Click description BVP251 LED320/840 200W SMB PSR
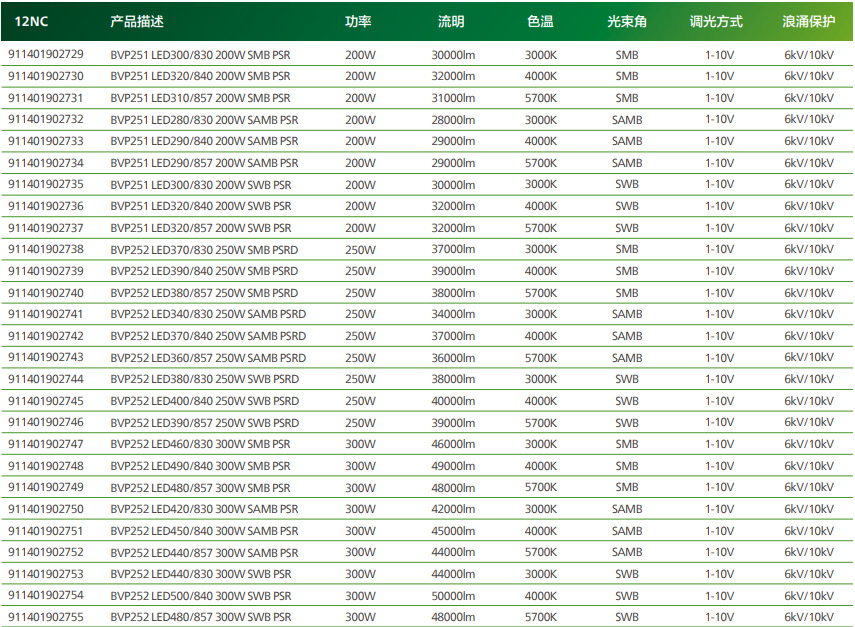This screenshot has width=855, height=627. (x=200, y=76)
